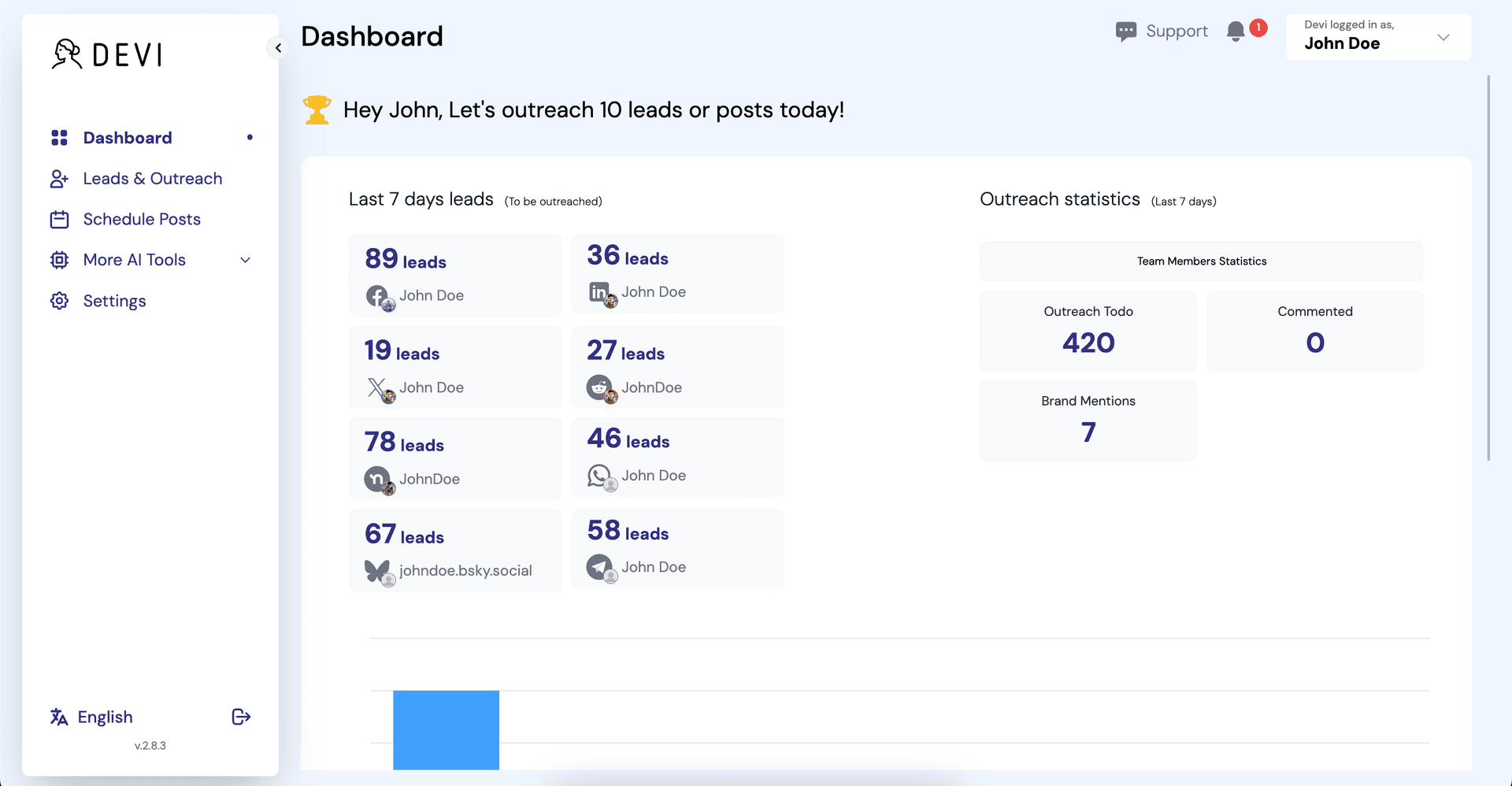
Task: Open the John Doe account dropdown
Action: 1444,37
